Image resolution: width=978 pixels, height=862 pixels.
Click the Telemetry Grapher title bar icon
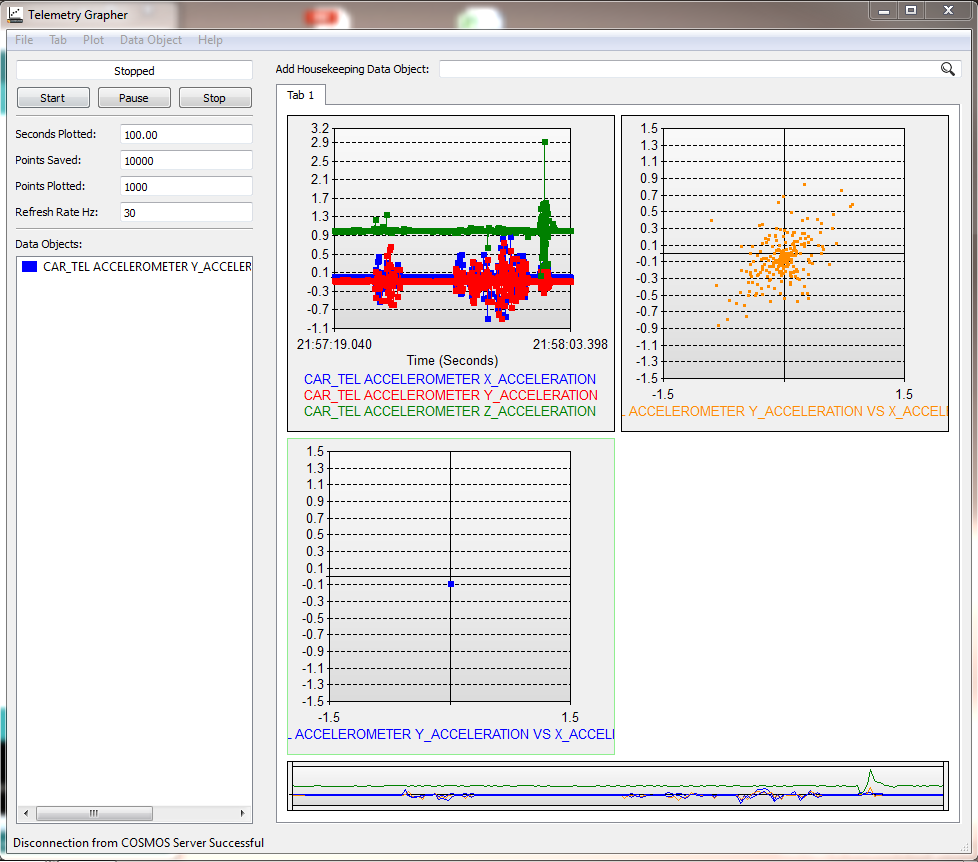coord(15,14)
